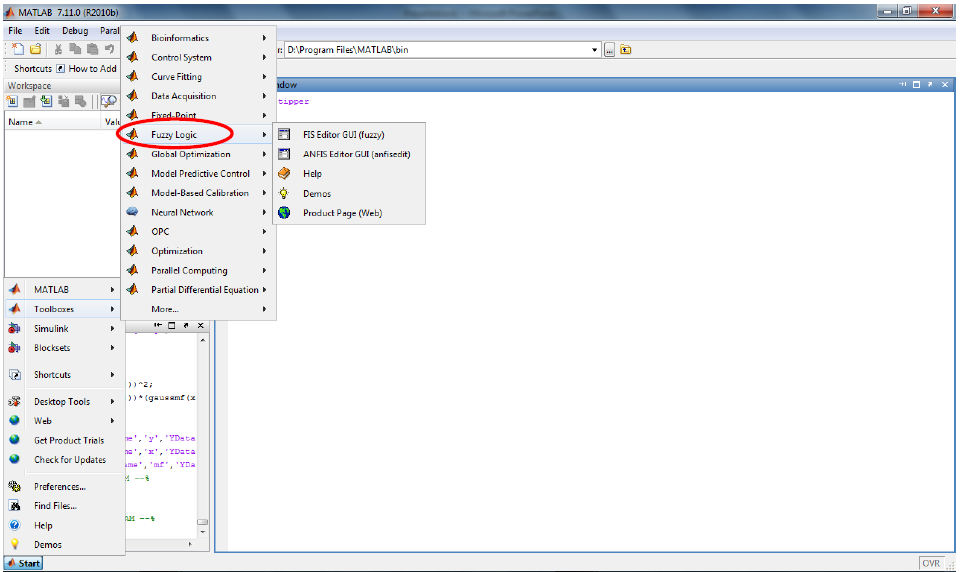Click the 'tipper' text in Command Window
960x572 pixels.
(293, 102)
